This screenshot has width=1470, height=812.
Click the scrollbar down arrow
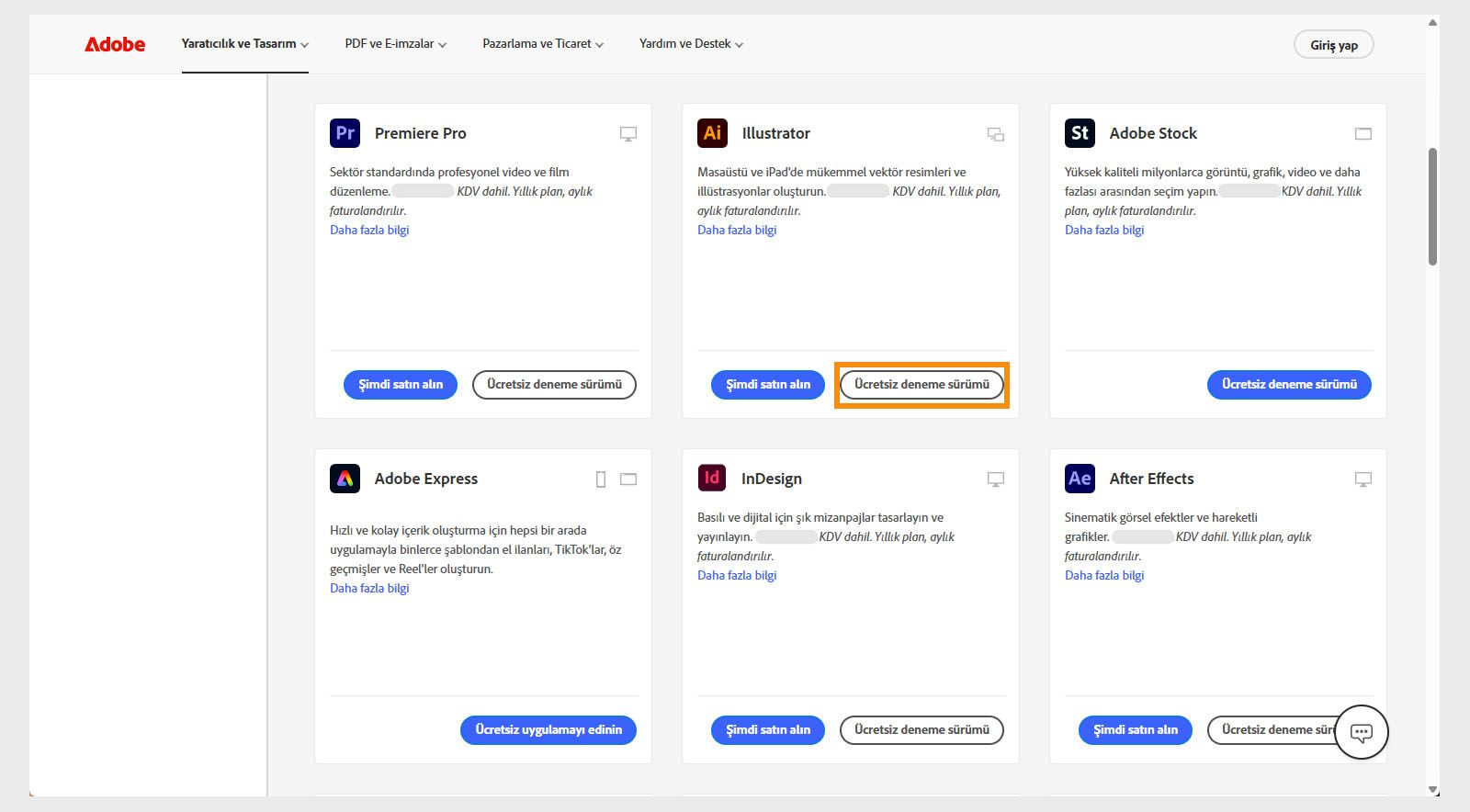coord(1432,790)
